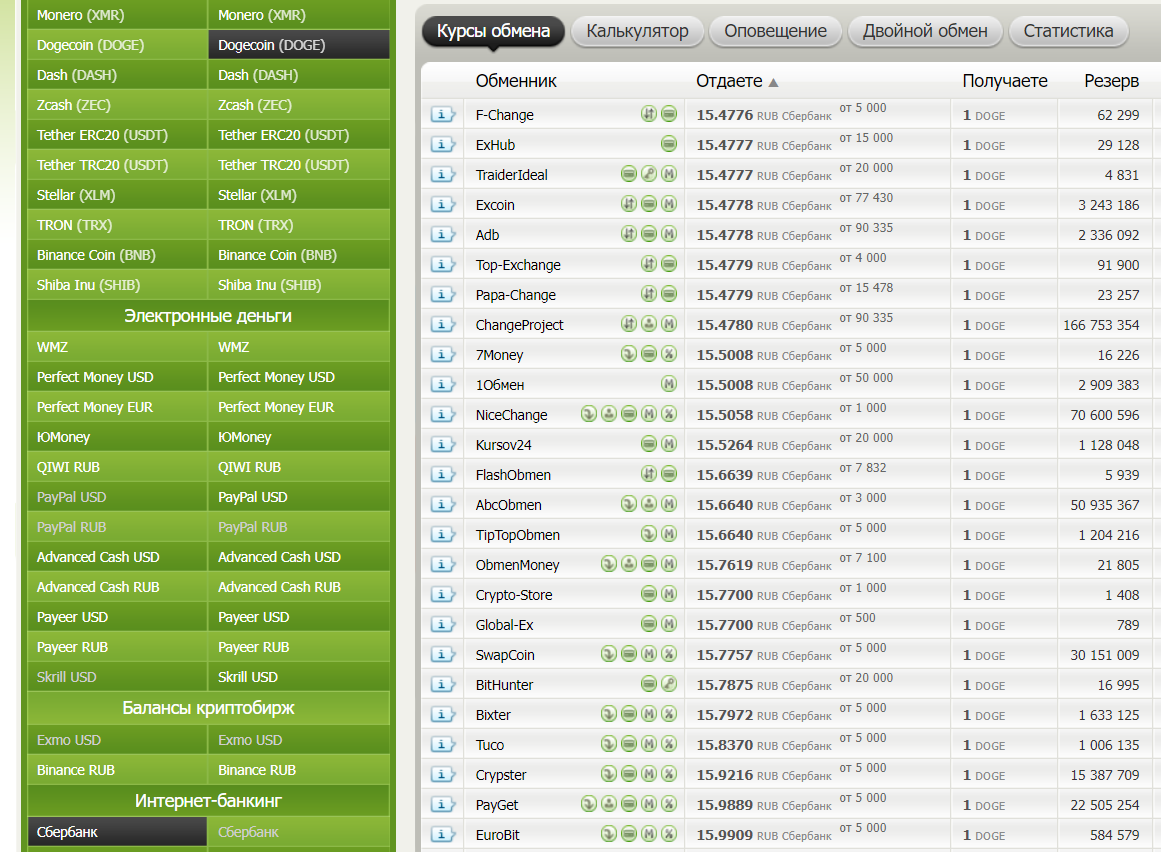Click the up-down arrows icon in FlashObmen row

pyautogui.click(x=649, y=474)
